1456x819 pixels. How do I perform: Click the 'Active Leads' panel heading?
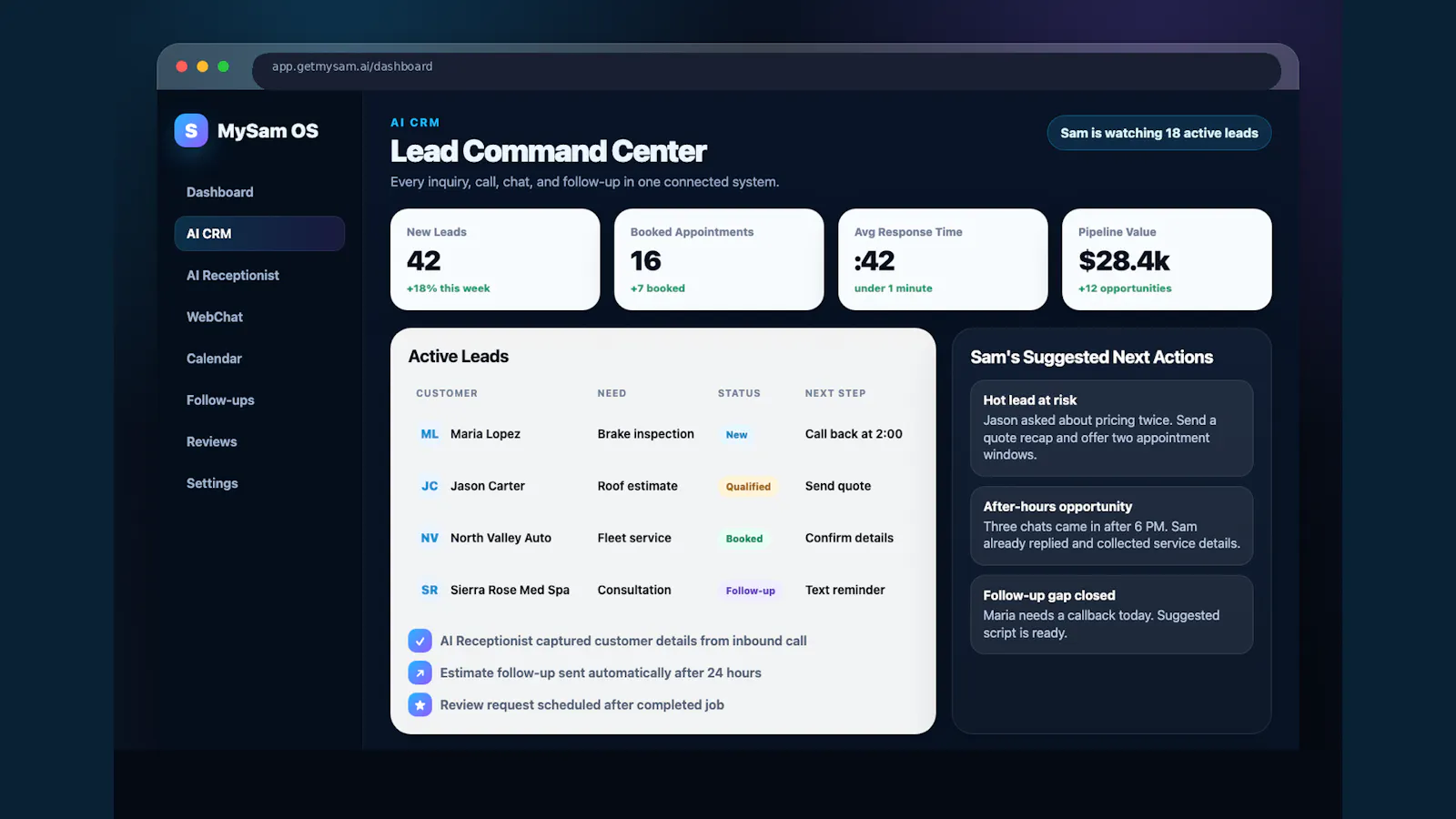459,357
